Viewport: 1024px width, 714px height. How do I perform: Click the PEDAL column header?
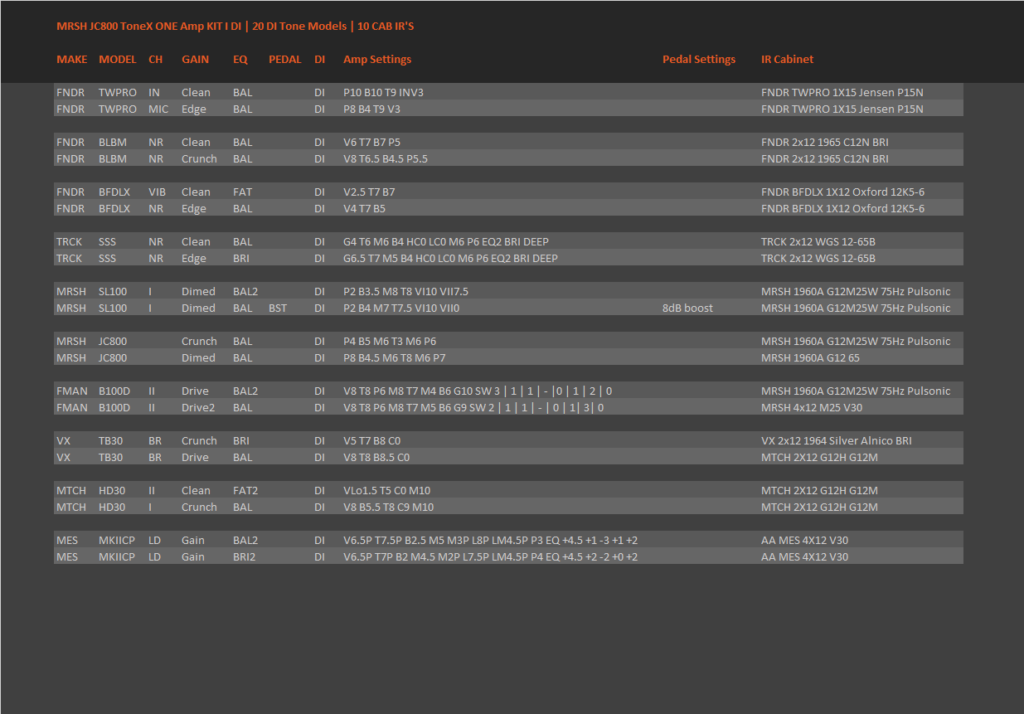point(285,59)
